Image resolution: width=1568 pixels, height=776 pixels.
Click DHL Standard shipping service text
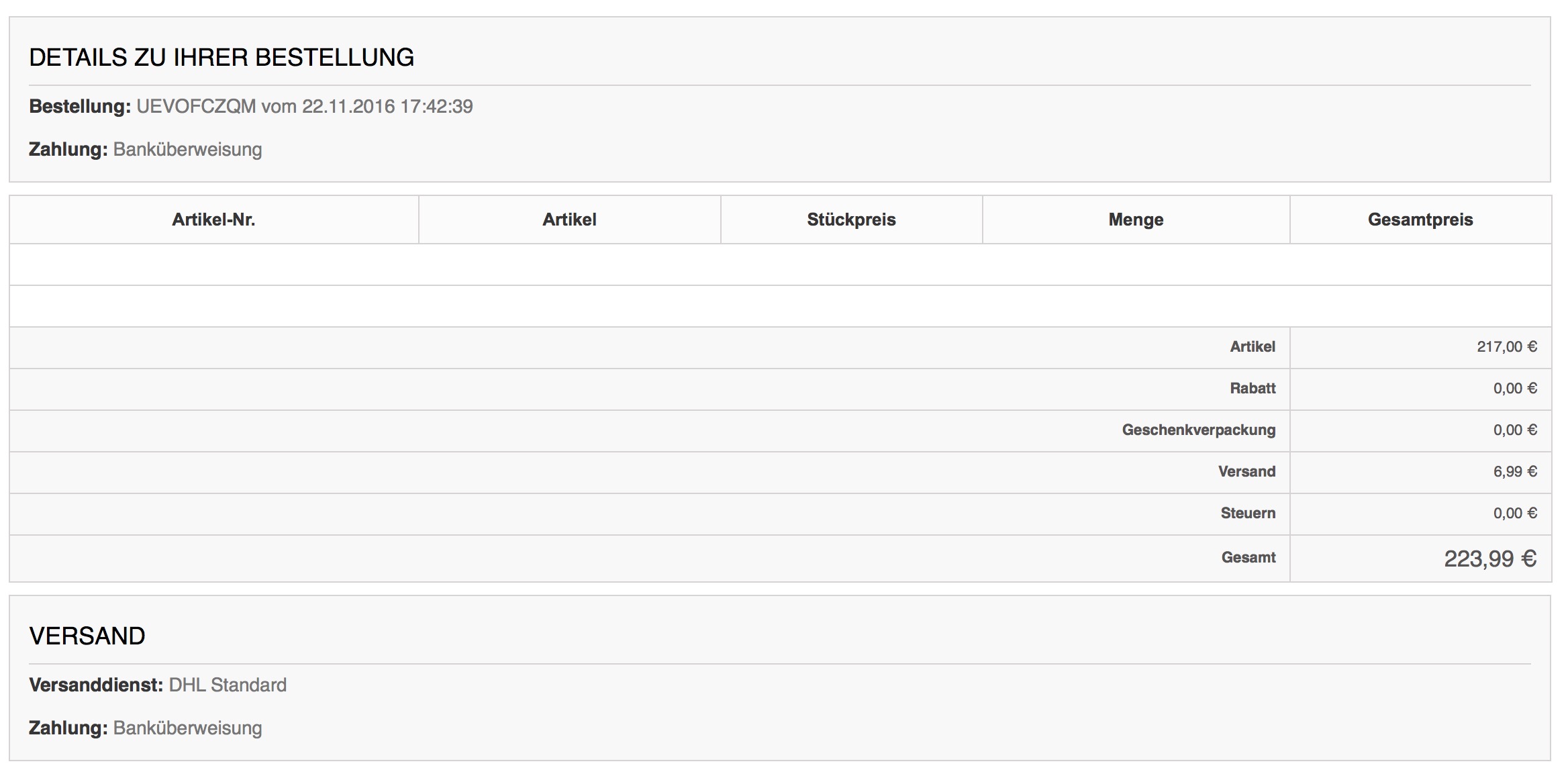[x=228, y=685]
